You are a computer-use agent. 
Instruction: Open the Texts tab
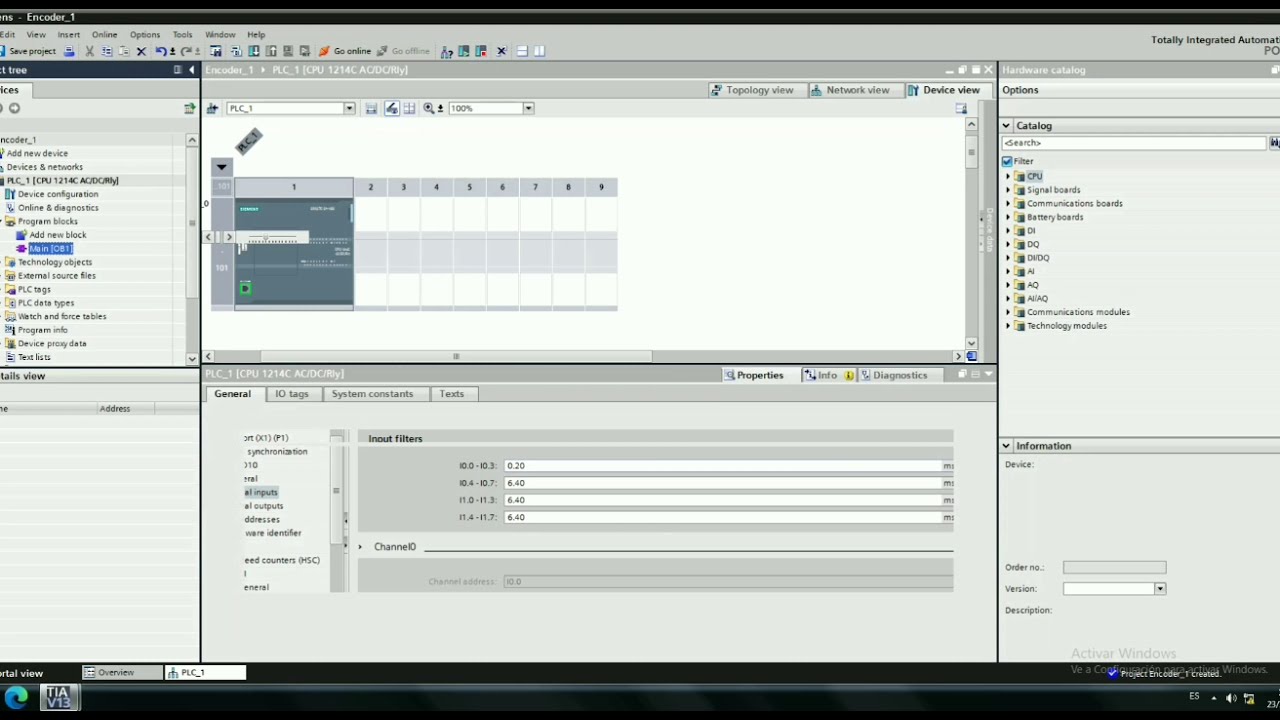[452, 394]
